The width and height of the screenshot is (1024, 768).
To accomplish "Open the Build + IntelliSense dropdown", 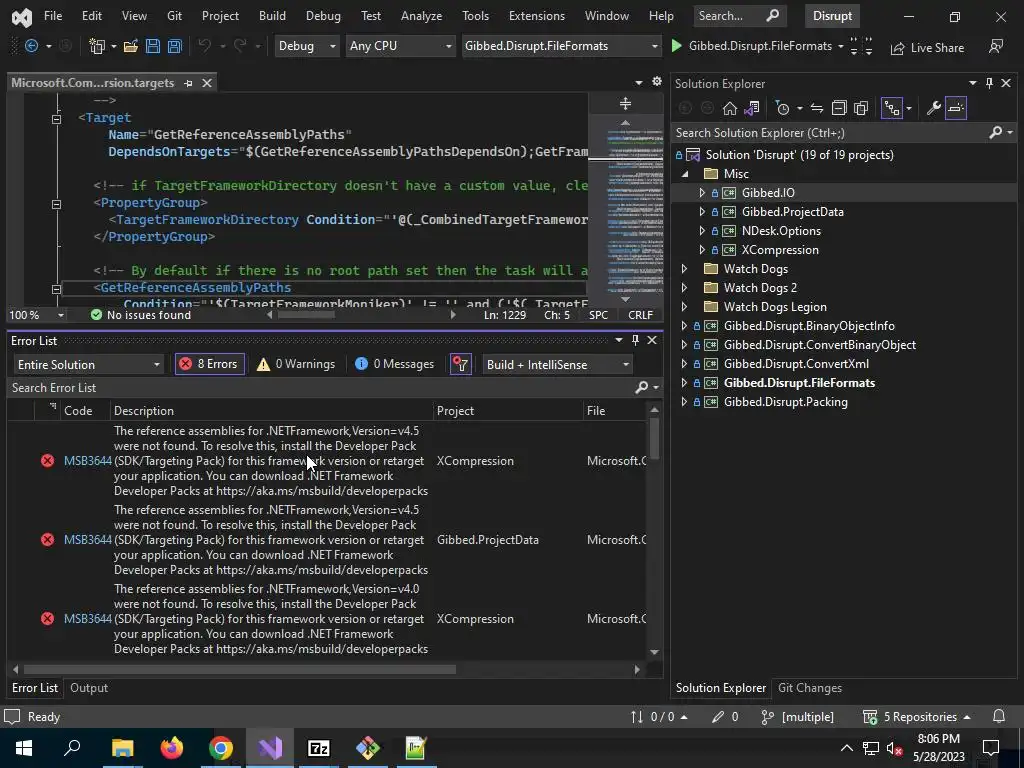I will coord(557,364).
